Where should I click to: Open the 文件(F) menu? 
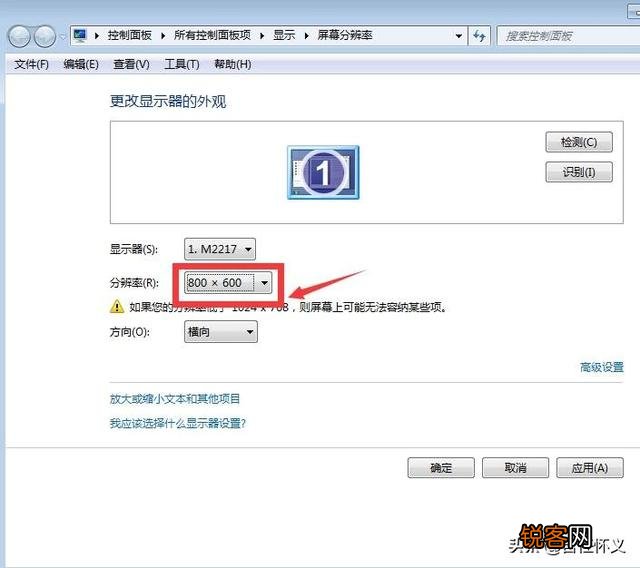pyautogui.click(x=31, y=64)
